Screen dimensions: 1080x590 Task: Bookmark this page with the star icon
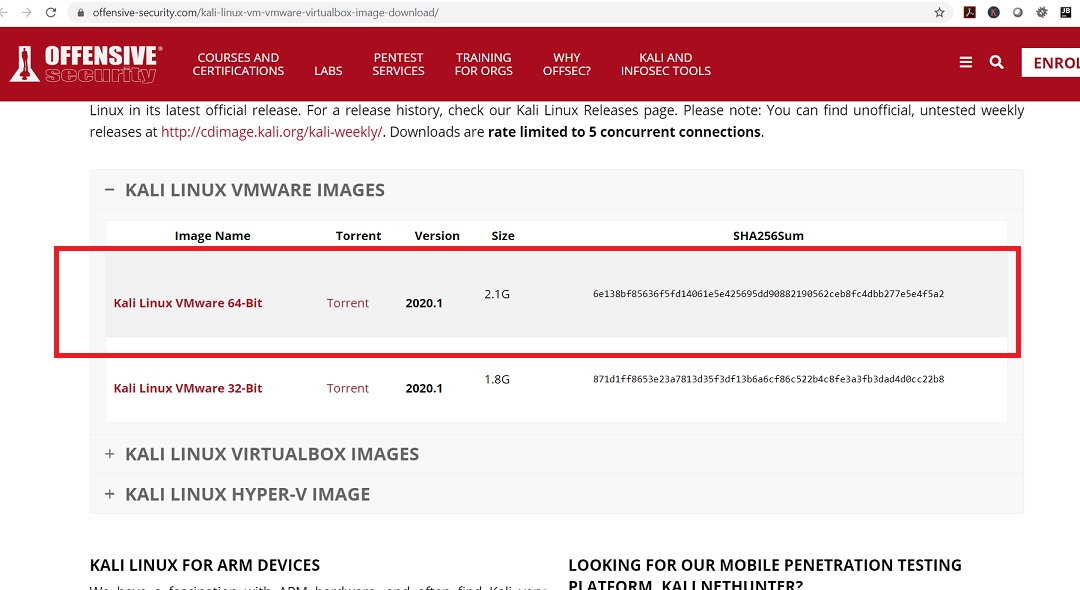[x=939, y=12]
